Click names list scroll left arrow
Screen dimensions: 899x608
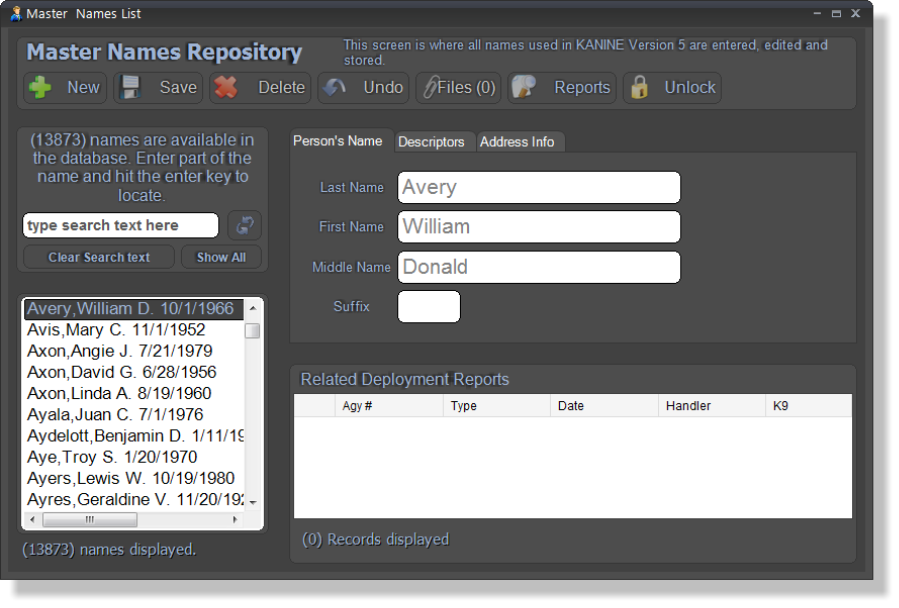[32, 520]
